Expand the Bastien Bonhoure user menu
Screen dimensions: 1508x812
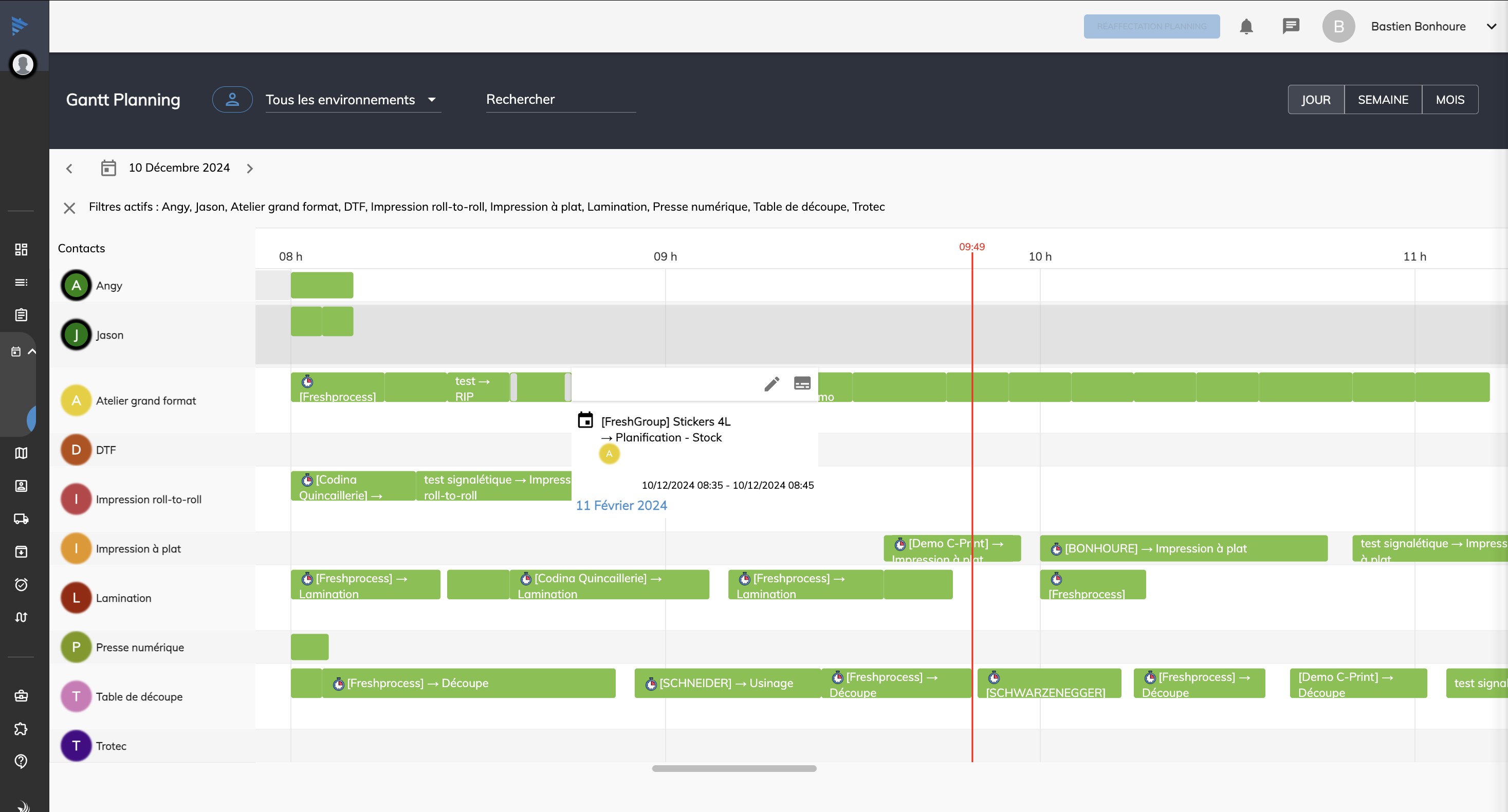pyautogui.click(x=1491, y=26)
